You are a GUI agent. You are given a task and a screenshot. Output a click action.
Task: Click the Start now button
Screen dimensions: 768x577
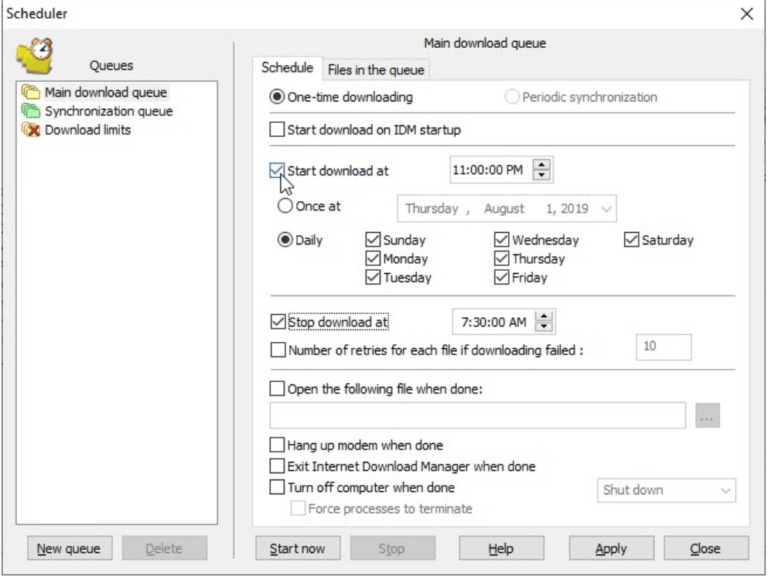[x=297, y=549]
